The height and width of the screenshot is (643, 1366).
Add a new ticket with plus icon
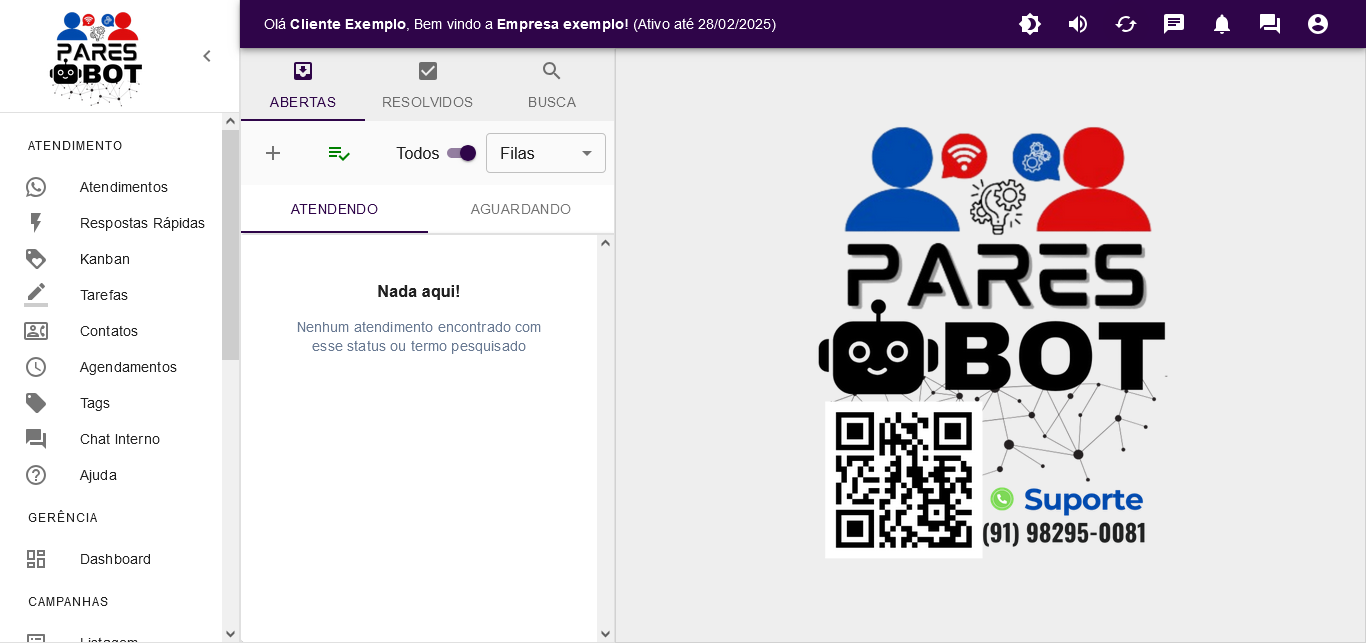point(273,153)
